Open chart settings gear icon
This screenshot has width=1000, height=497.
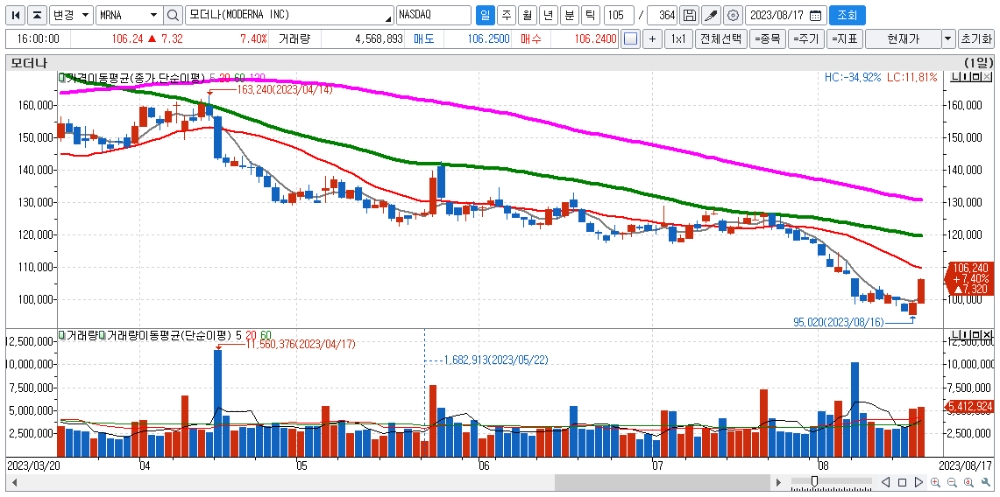pyautogui.click(x=733, y=15)
